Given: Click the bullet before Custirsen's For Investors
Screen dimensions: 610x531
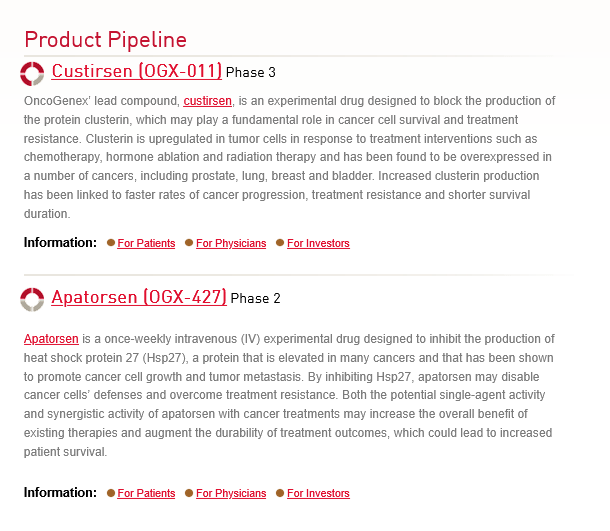Looking at the screenshot, I should (280, 243).
